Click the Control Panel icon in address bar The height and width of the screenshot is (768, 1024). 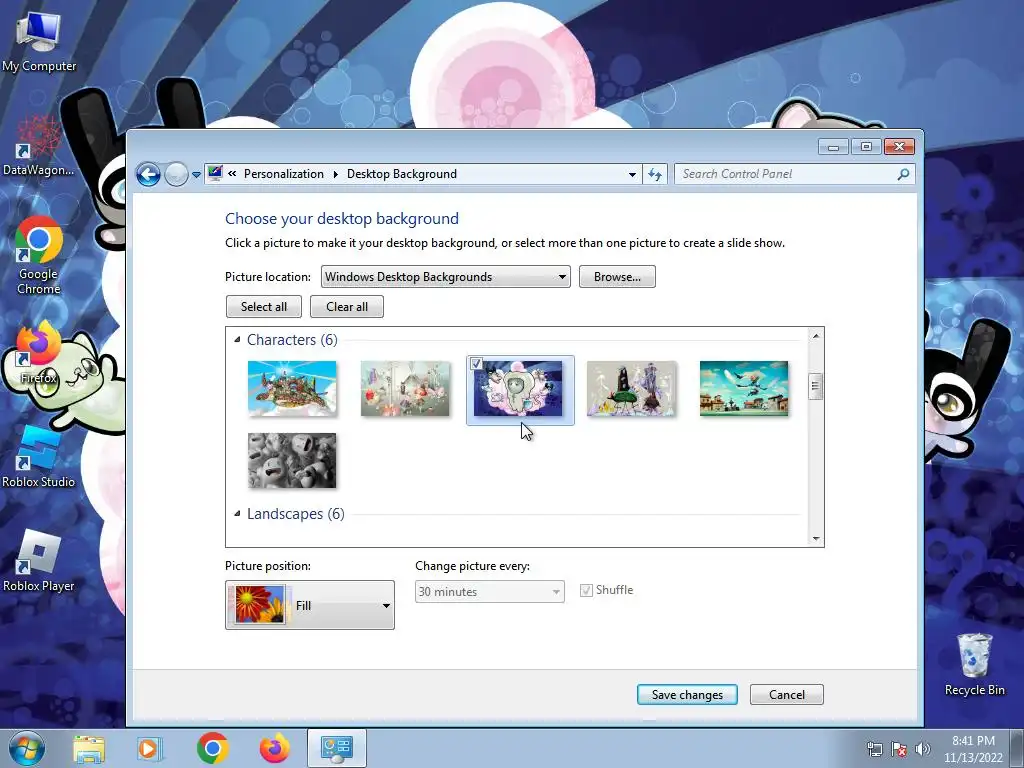(215, 173)
